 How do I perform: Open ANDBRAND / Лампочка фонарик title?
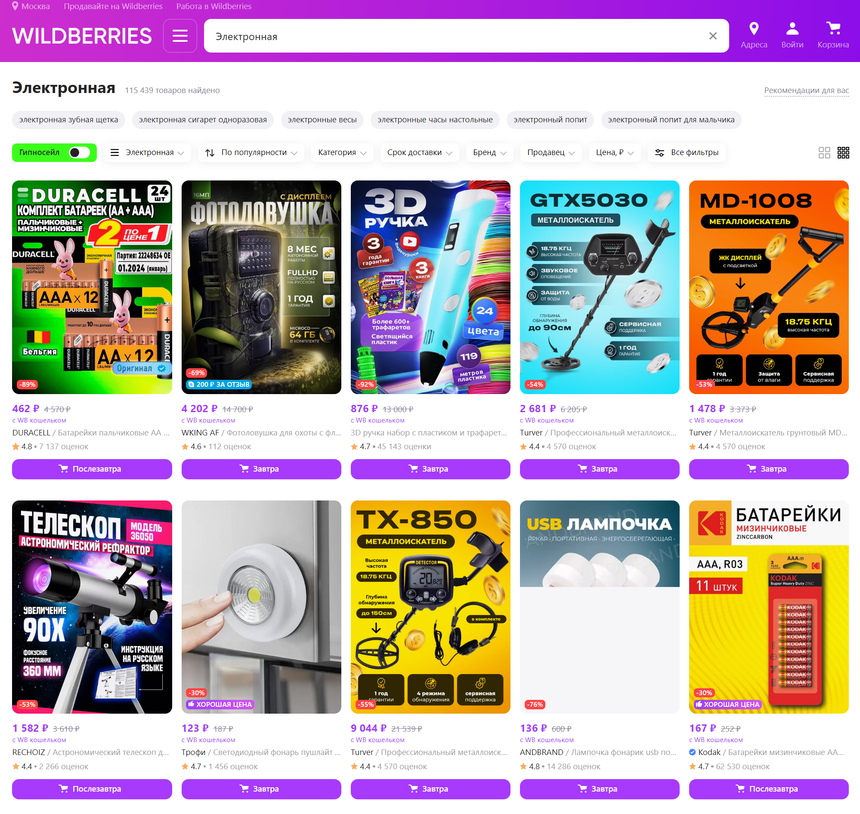[x=598, y=753]
